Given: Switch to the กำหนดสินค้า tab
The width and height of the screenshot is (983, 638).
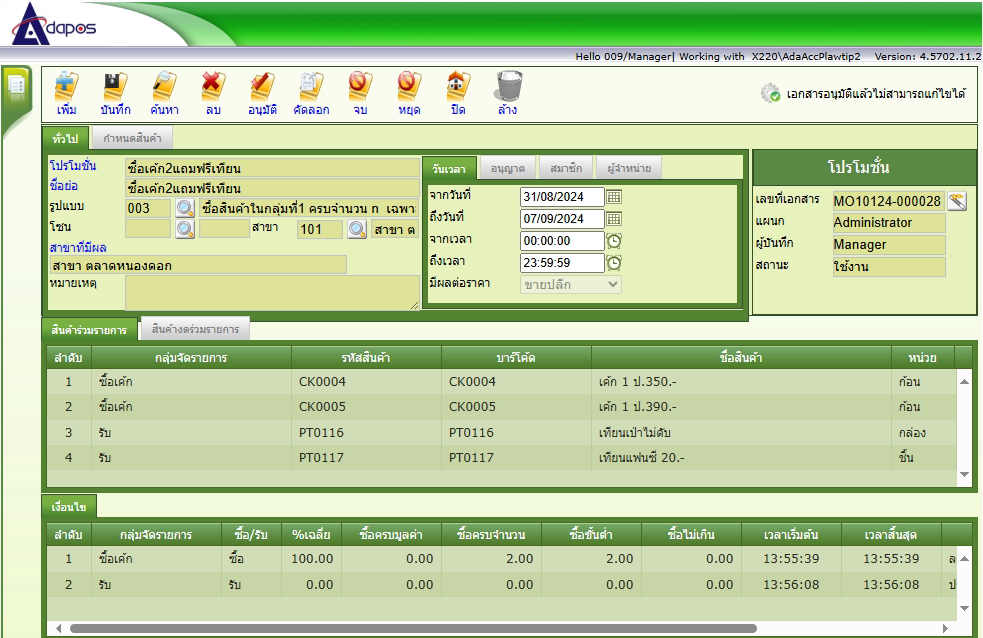Looking at the screenshot, I should [132, 138].
